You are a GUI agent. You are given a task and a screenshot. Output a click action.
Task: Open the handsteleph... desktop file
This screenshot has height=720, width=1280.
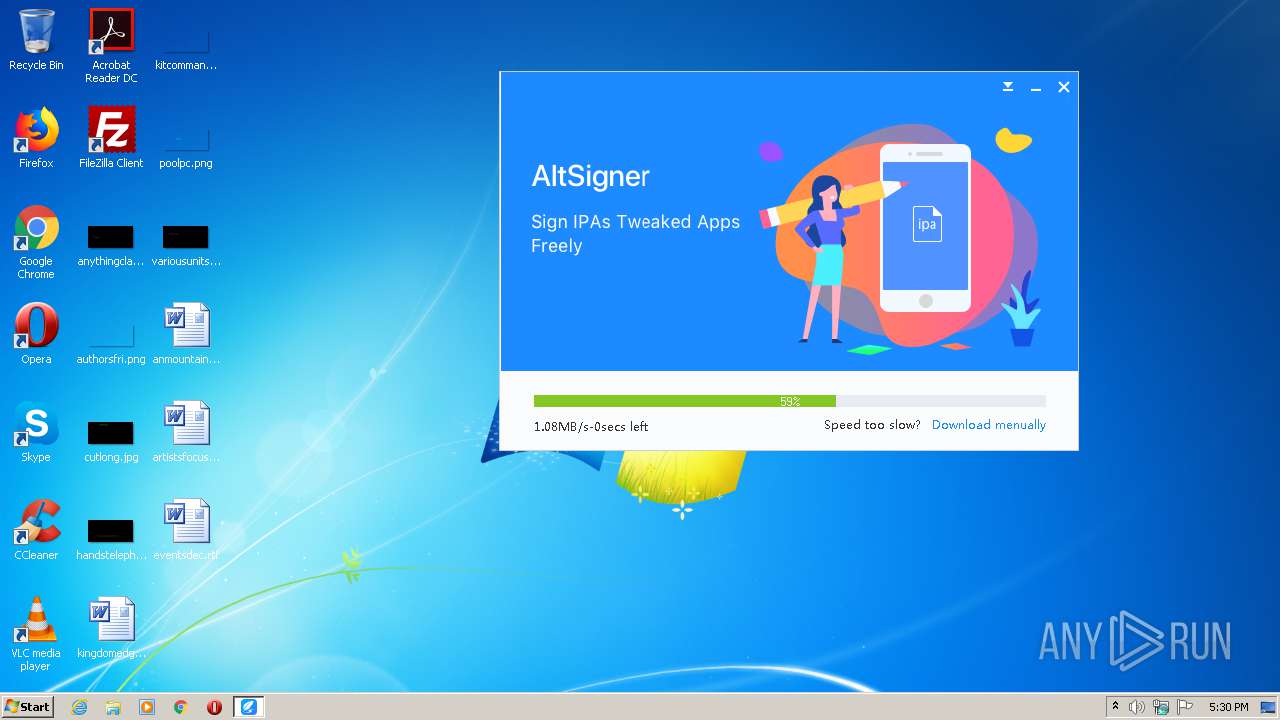click(x=111, y=540)
